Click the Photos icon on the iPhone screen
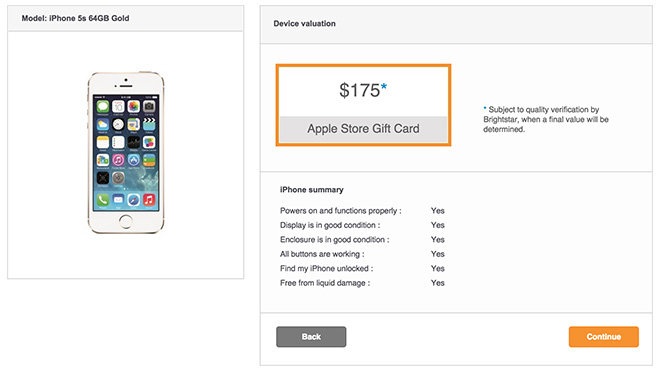The image size is (660, 371). tap(133, 107)
